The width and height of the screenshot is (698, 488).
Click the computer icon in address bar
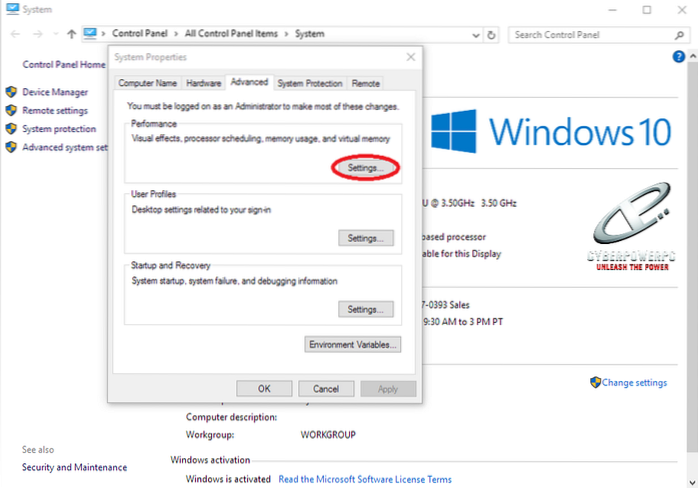point(92,34)
